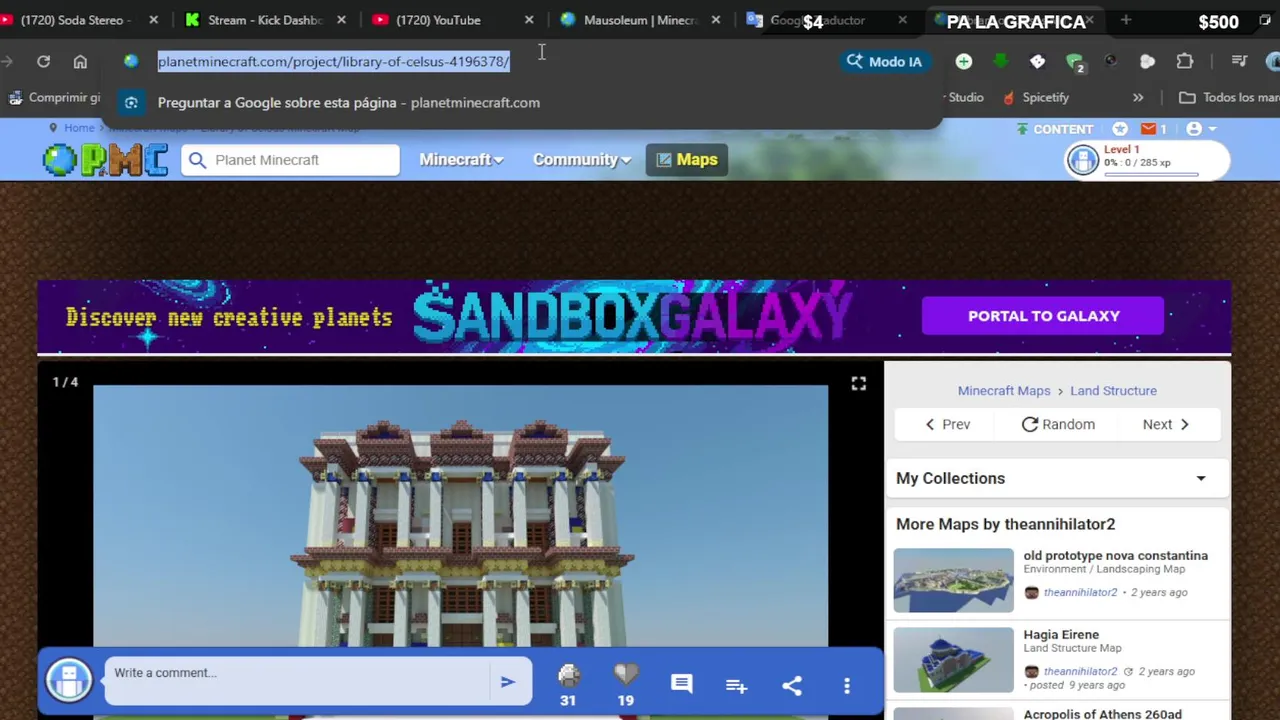The image size is (1280, 720).
Task: Click the green circle plus extension icon
Action: tap(963, 61)
